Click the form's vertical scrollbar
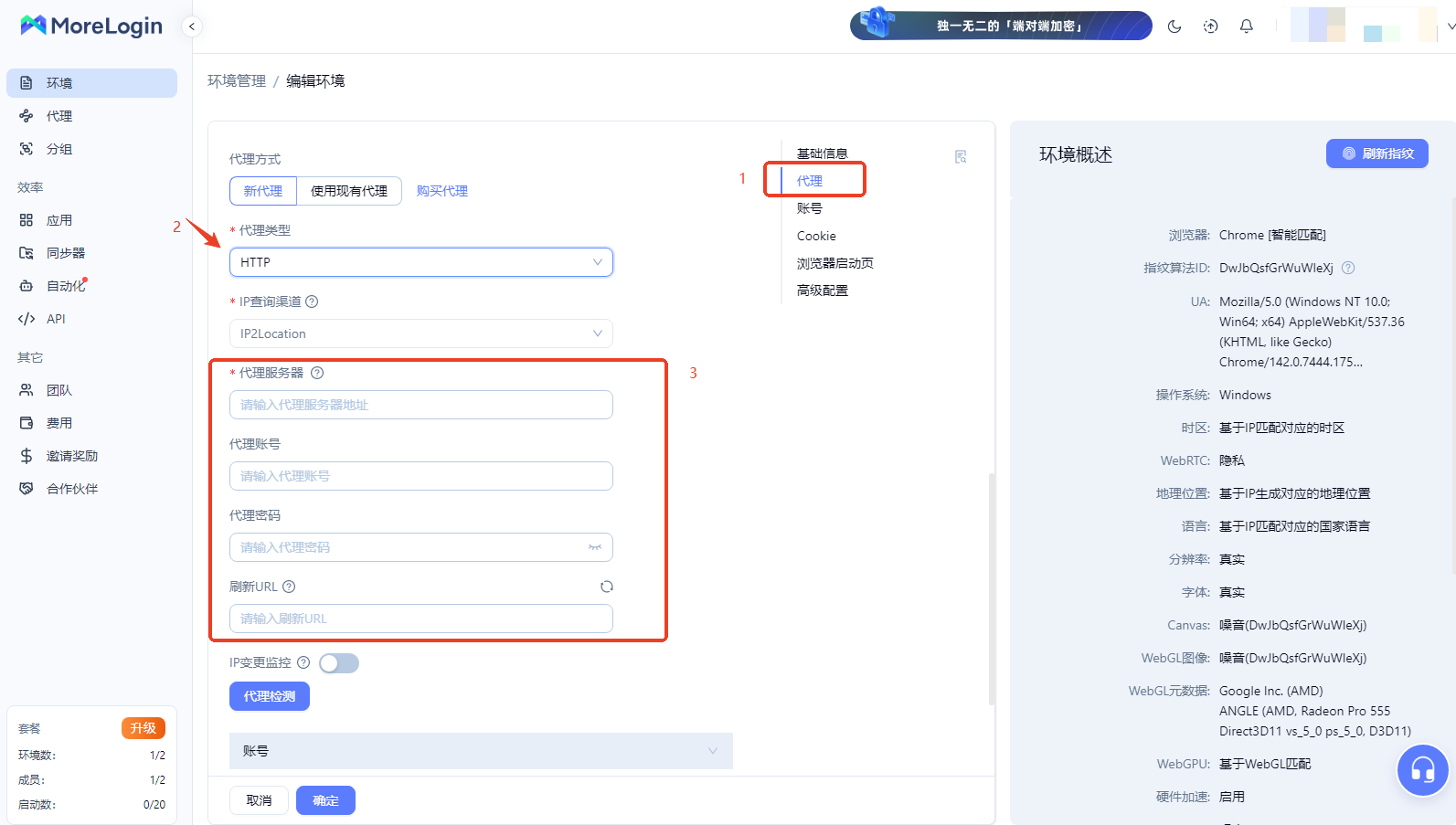Image resolution: width=1456 pixels, height=825 pixels. click(x=992, y=589)
